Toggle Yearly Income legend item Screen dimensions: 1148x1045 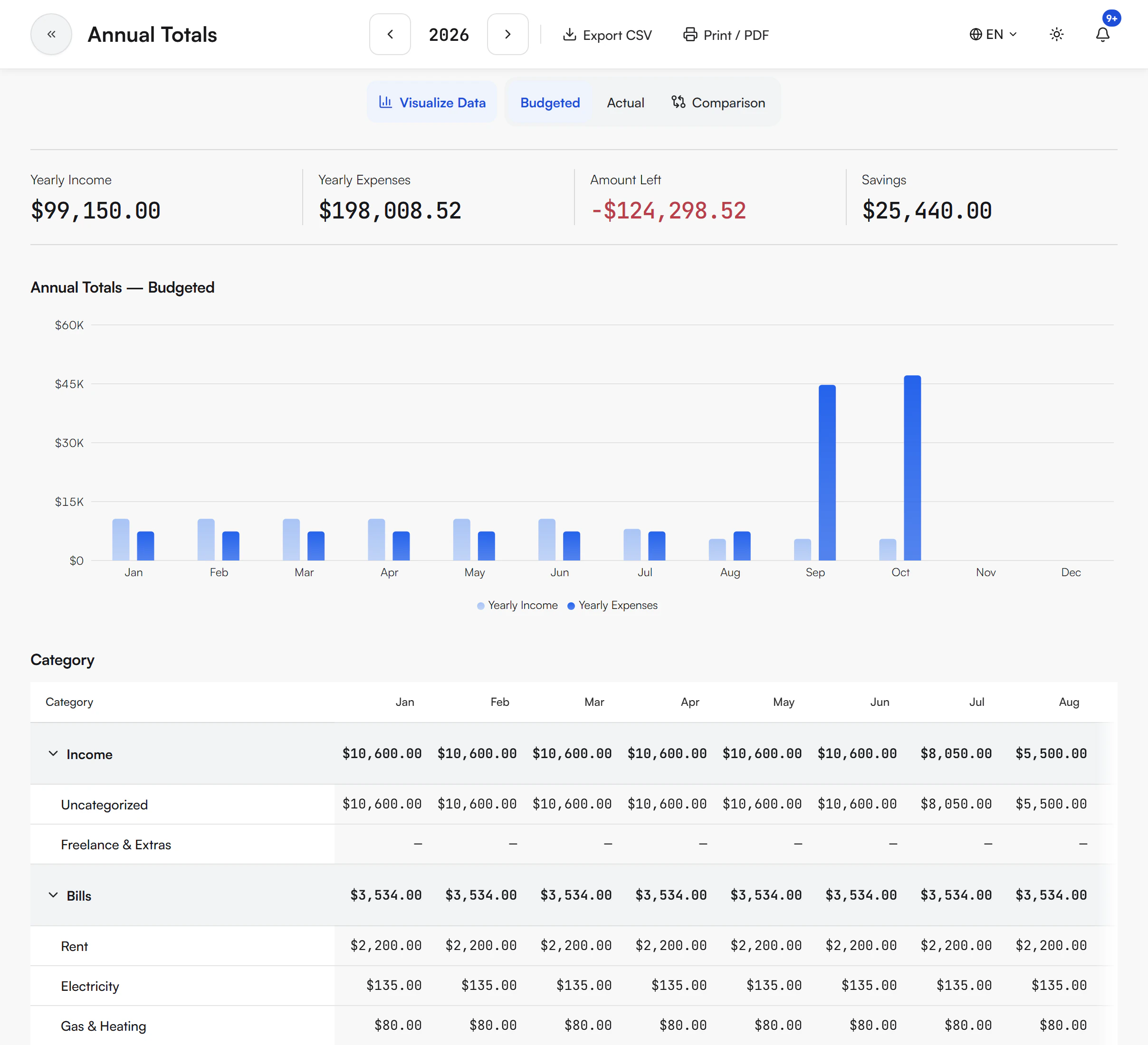point(517,605)
